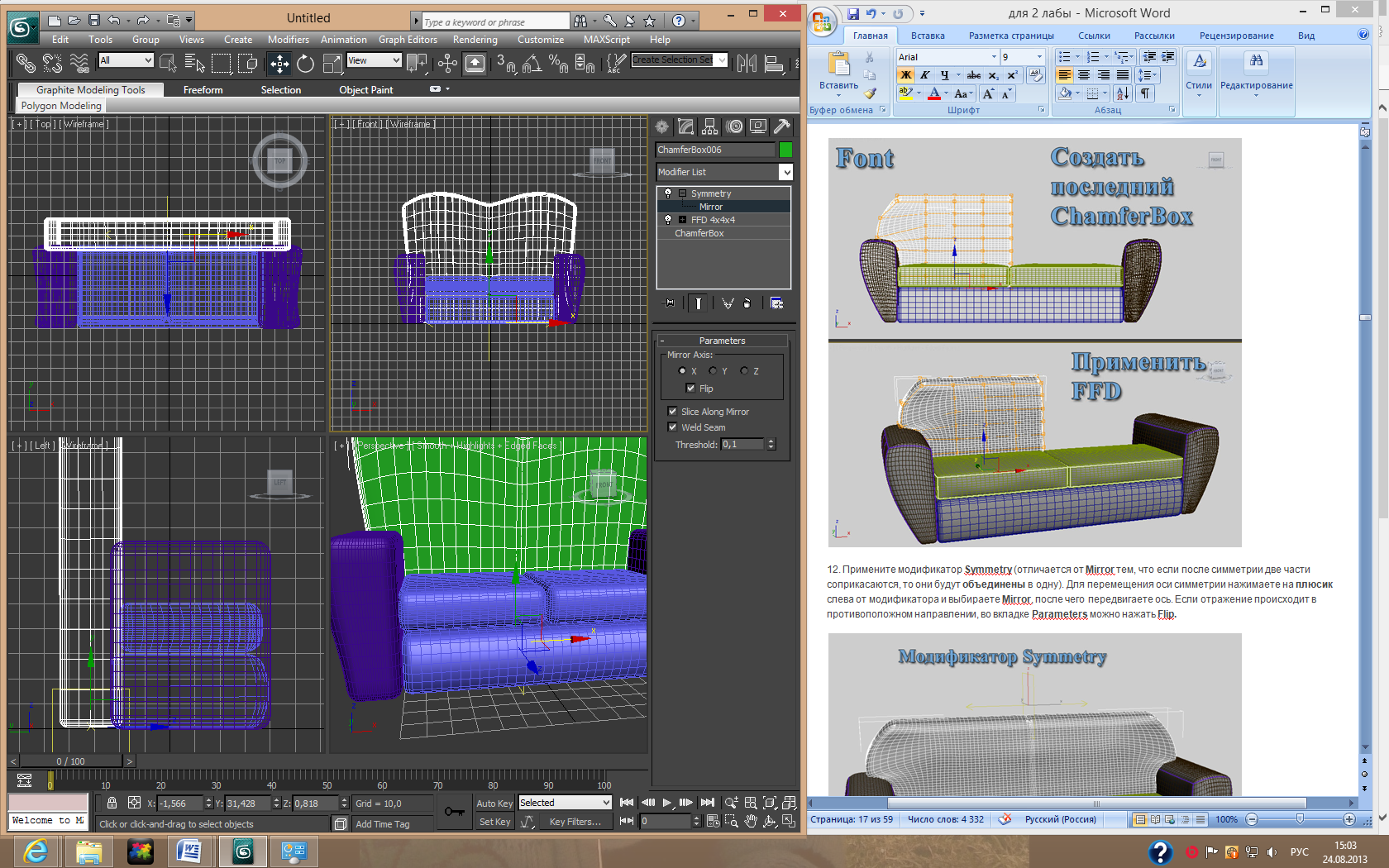Toggle Bold formatting in Word

906,75
